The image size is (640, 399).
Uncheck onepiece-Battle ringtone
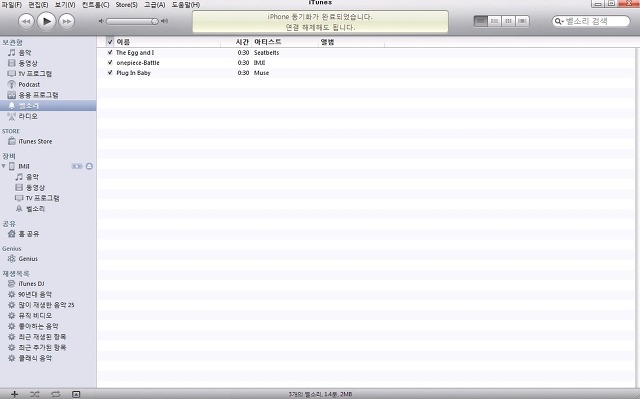pyautogui.click(x=110, y=62)
